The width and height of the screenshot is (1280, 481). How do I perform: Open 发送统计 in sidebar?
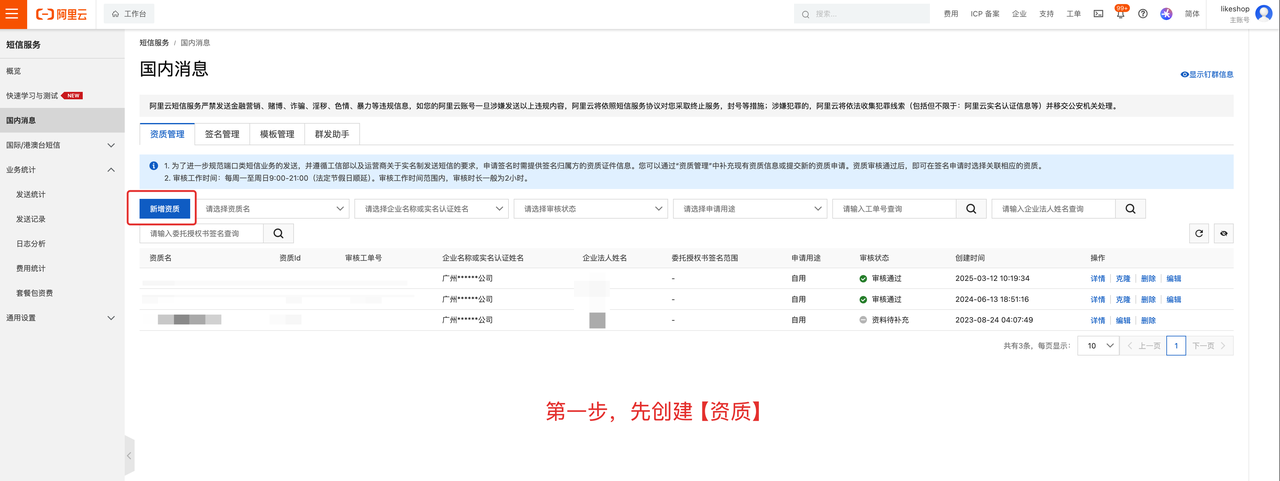31,194
